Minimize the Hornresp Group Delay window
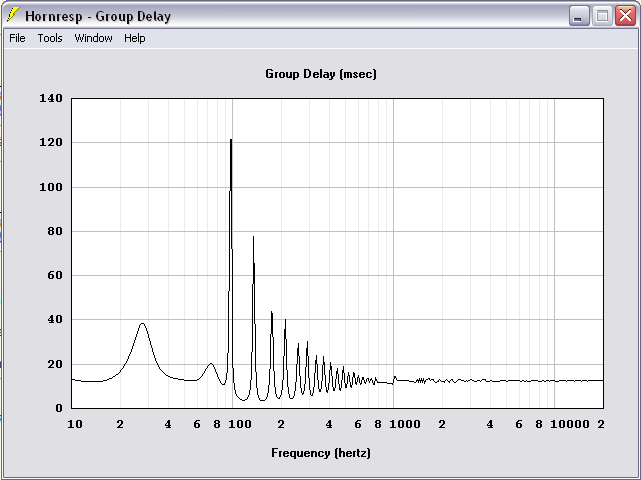The width and height of the screenshot is (641, 480). click(x=579, y=16)
